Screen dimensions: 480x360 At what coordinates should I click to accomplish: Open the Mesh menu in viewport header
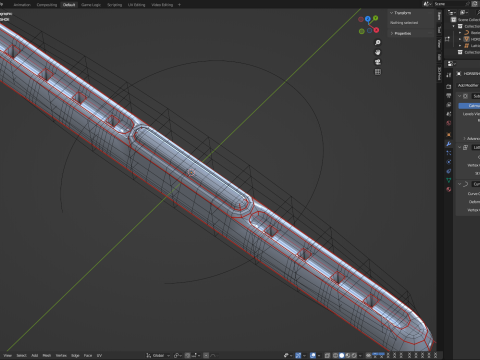(x=47, y=355)
